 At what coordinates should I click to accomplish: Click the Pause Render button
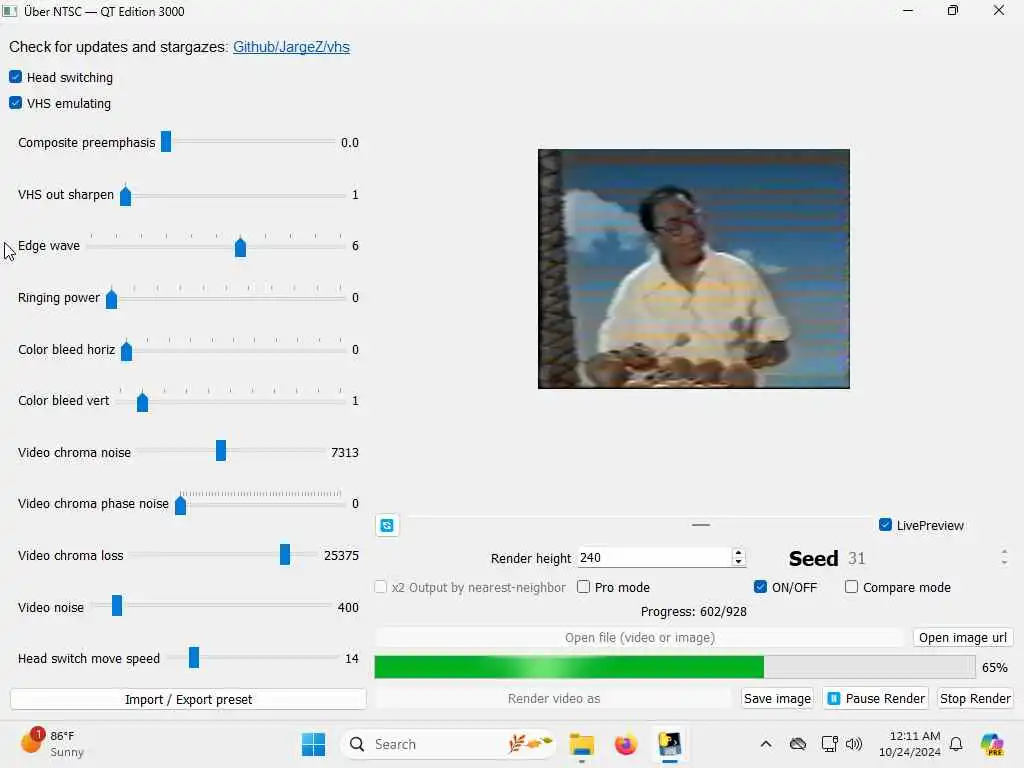tap(876, 699)
